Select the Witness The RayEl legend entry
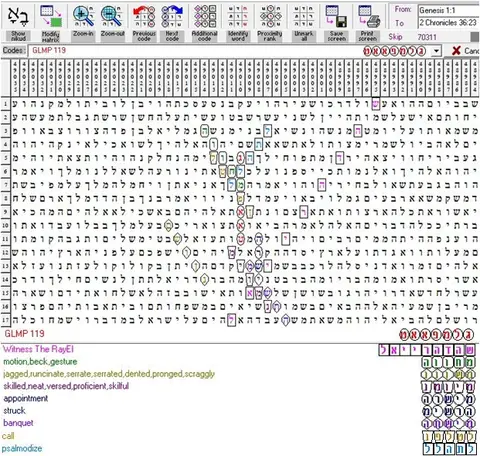Image resolution: width=480 pixels, height=456 pixels. click(38, 349)
